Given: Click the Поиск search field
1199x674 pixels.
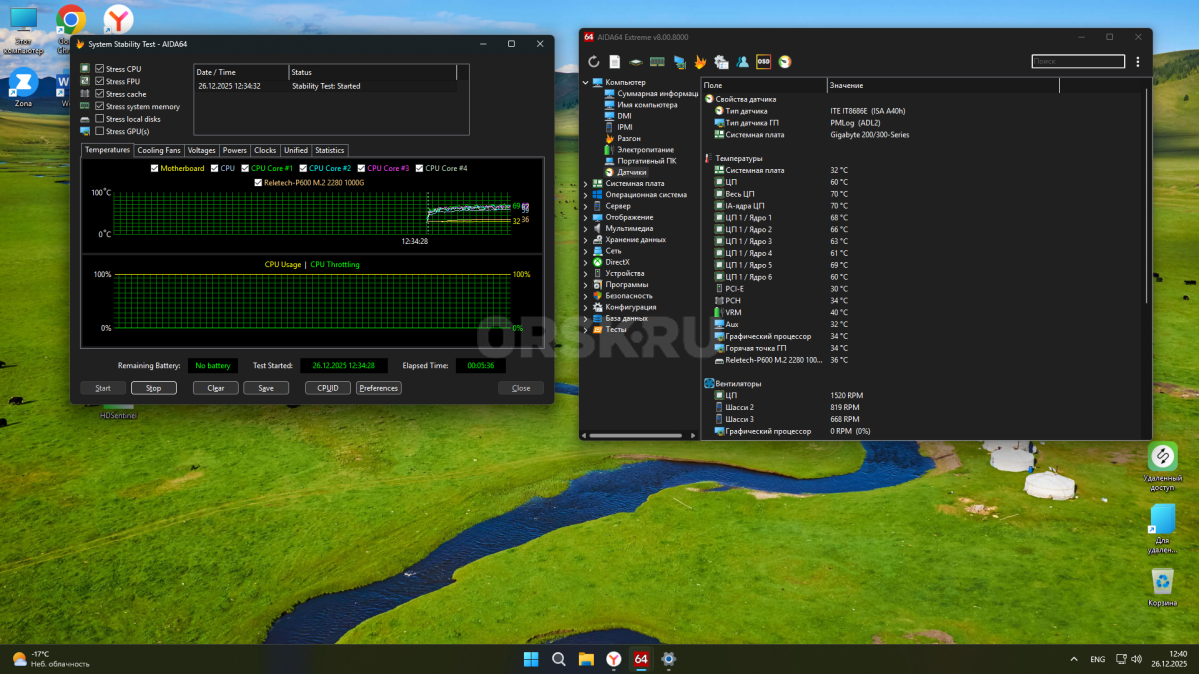Looking at the screenshot, I should pos(1078,62).
